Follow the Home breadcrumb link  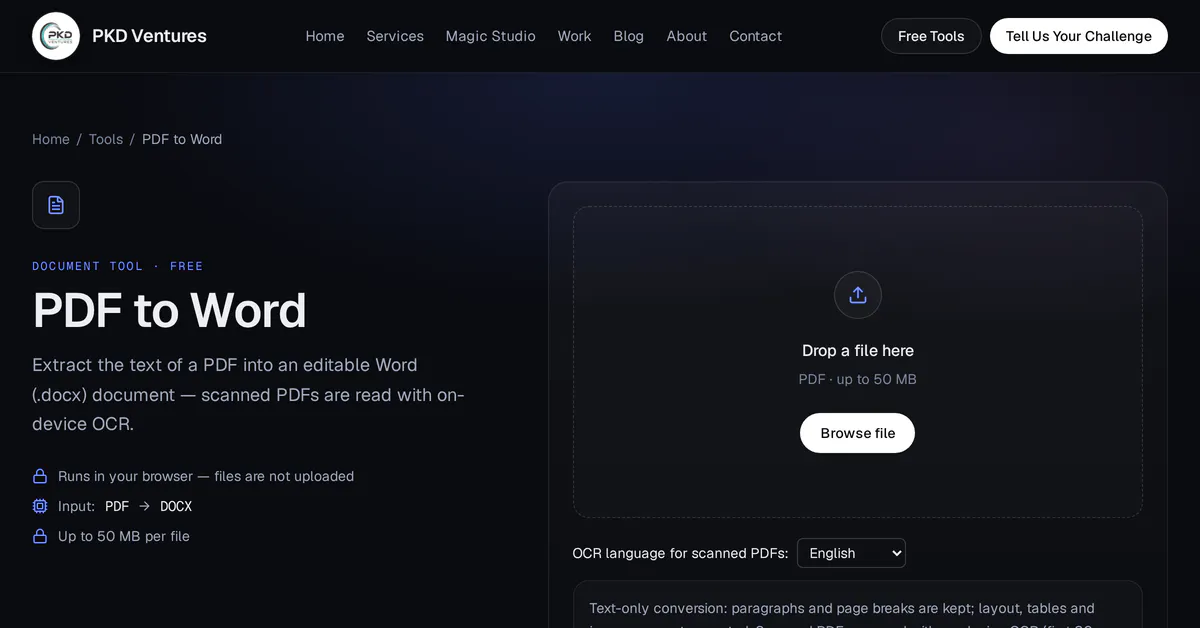51,139
